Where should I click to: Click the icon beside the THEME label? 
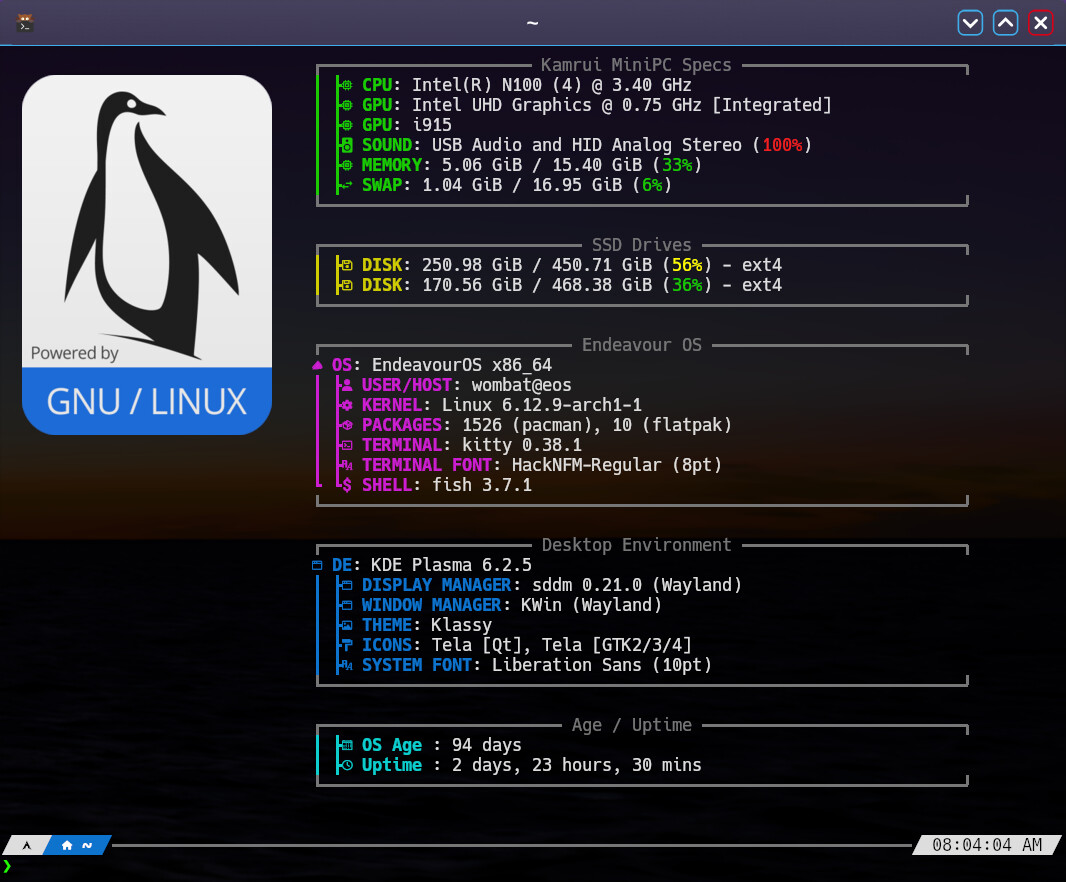(346, 625)
